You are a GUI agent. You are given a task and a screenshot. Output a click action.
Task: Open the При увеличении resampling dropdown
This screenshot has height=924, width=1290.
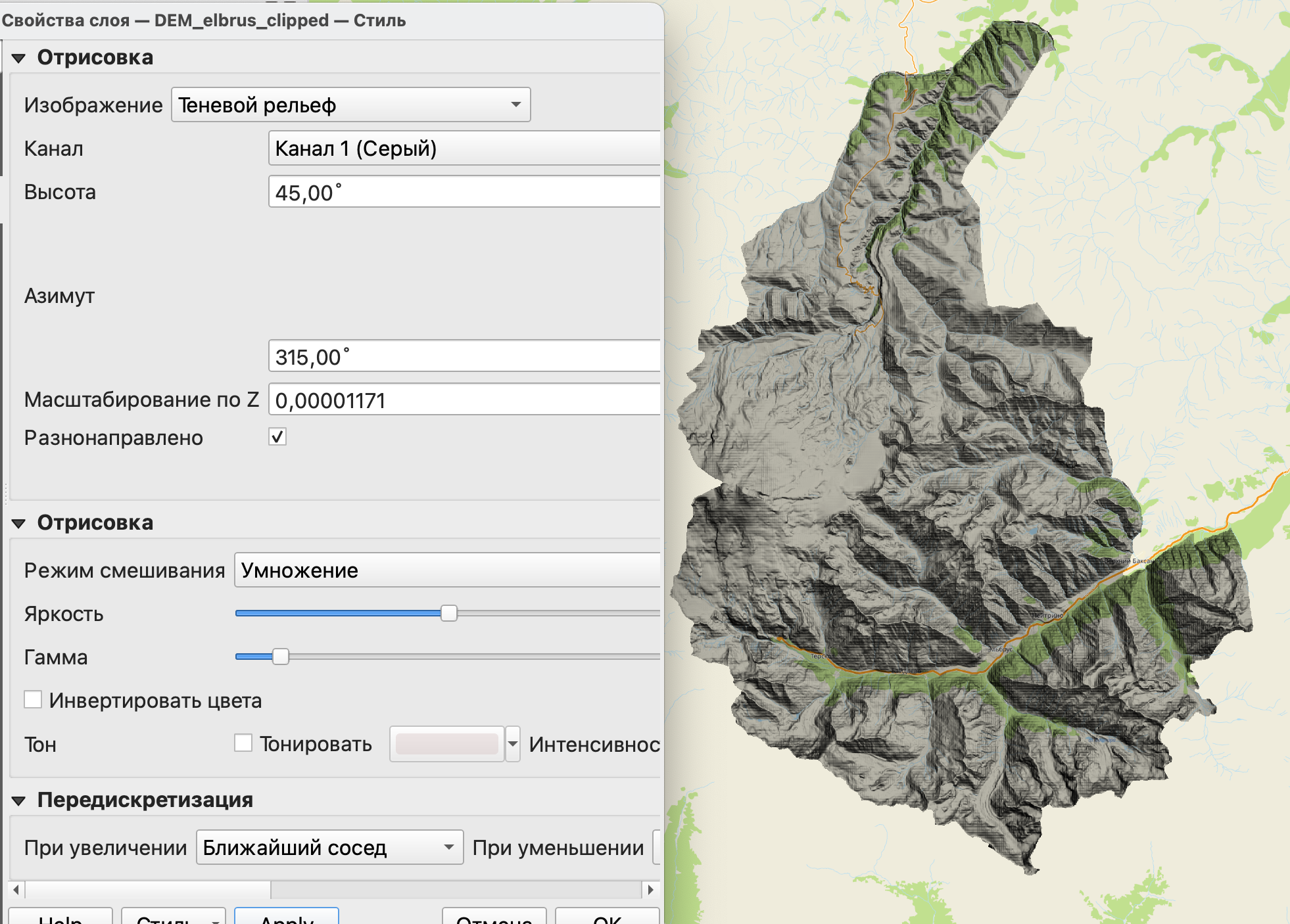tap(329, 848)
